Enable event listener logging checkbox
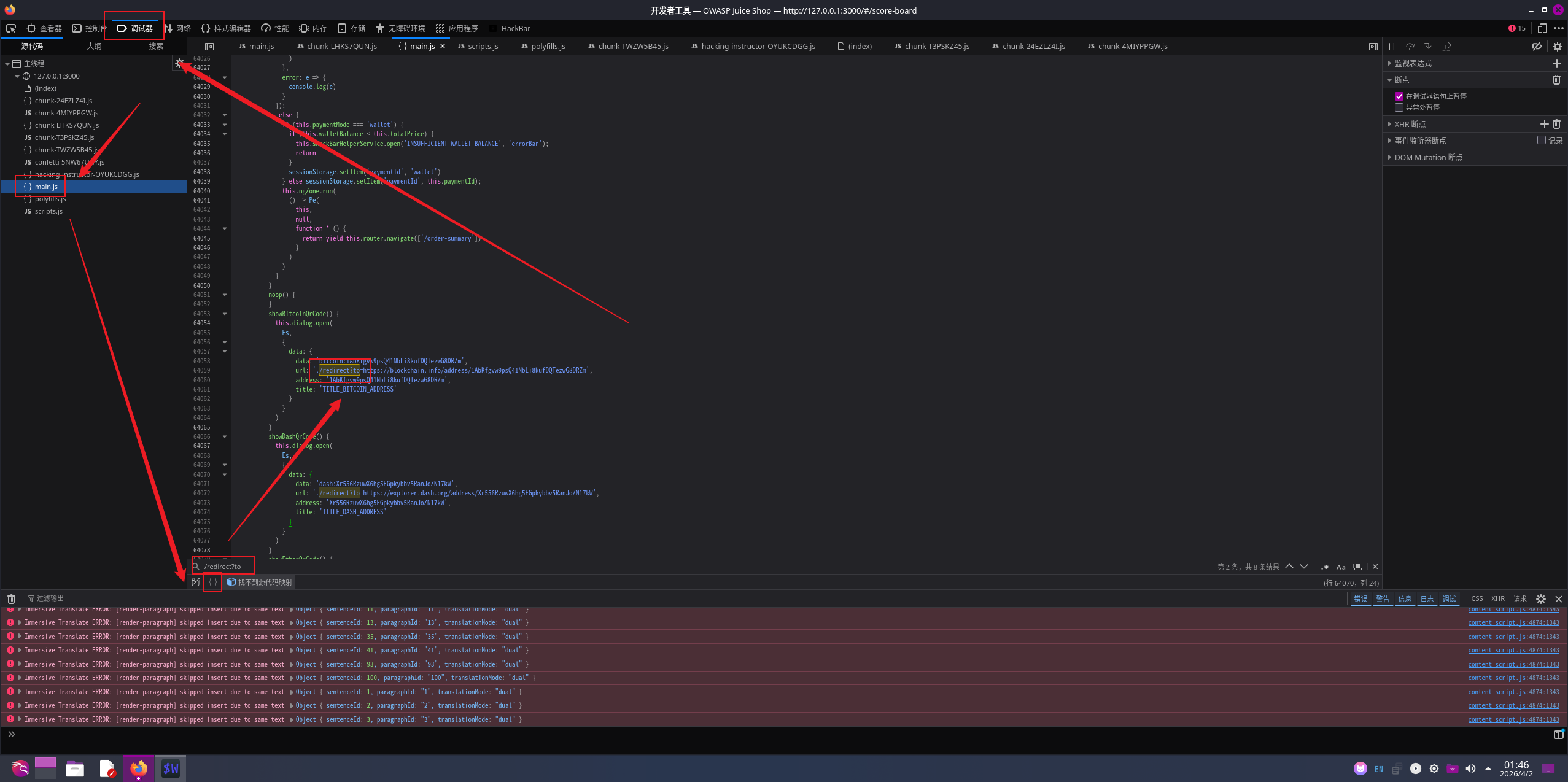The height and width of the screenshot is (782, 1568). [x=1541, y=140]
